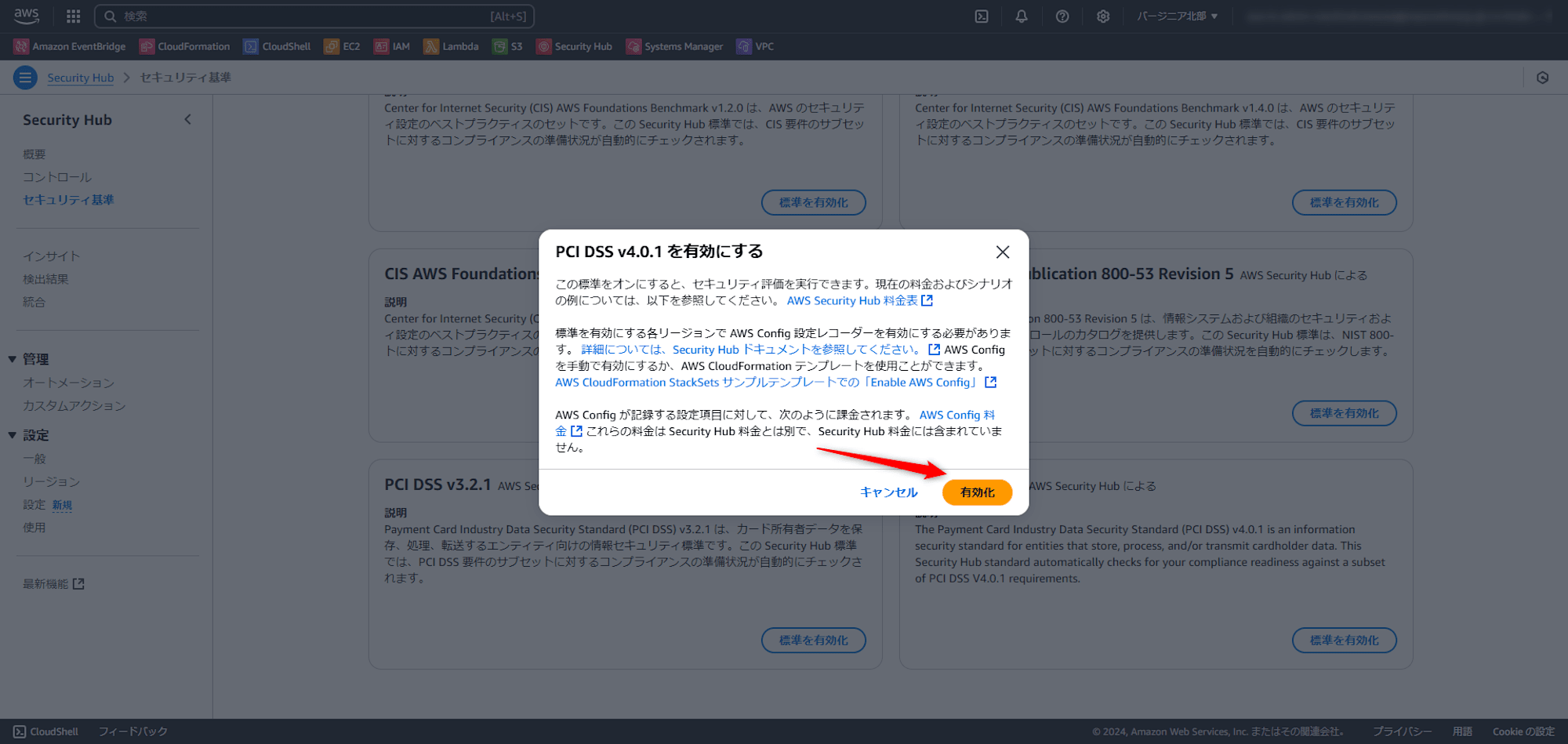Enable the NIST 800-53 Revision 5 standard
This screenshot has height=744, width=1568.
[x=1345, y=413]
